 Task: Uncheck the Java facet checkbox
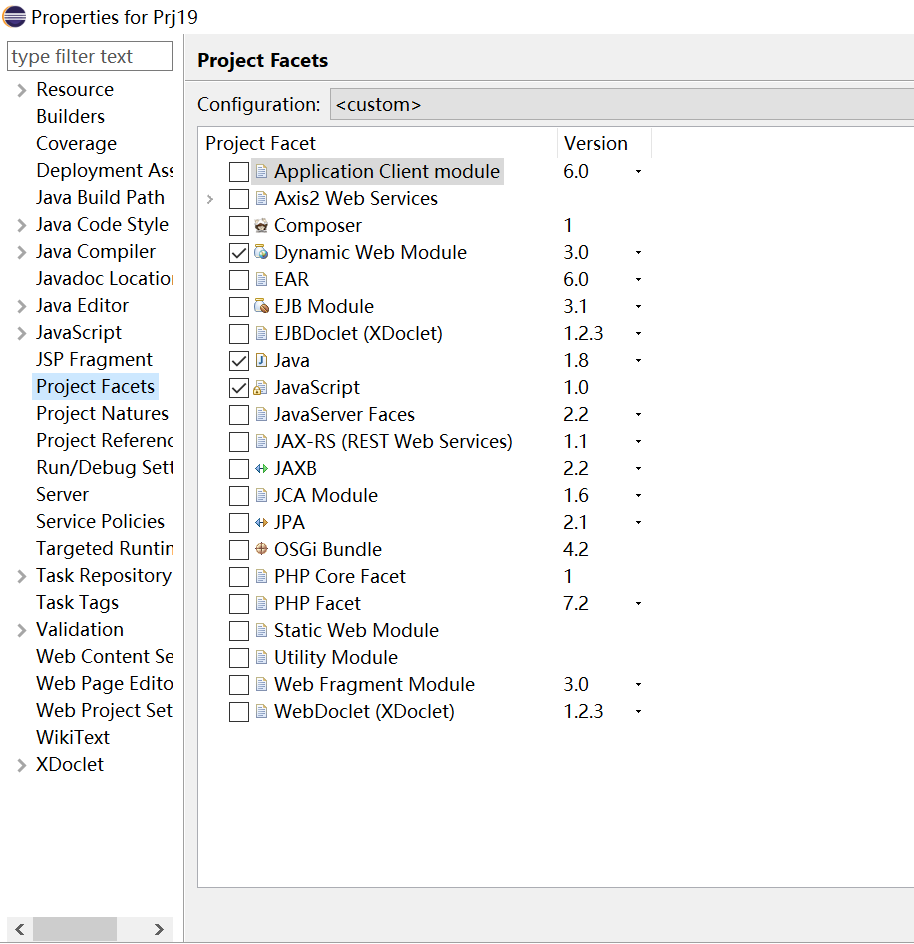(238, 361)
